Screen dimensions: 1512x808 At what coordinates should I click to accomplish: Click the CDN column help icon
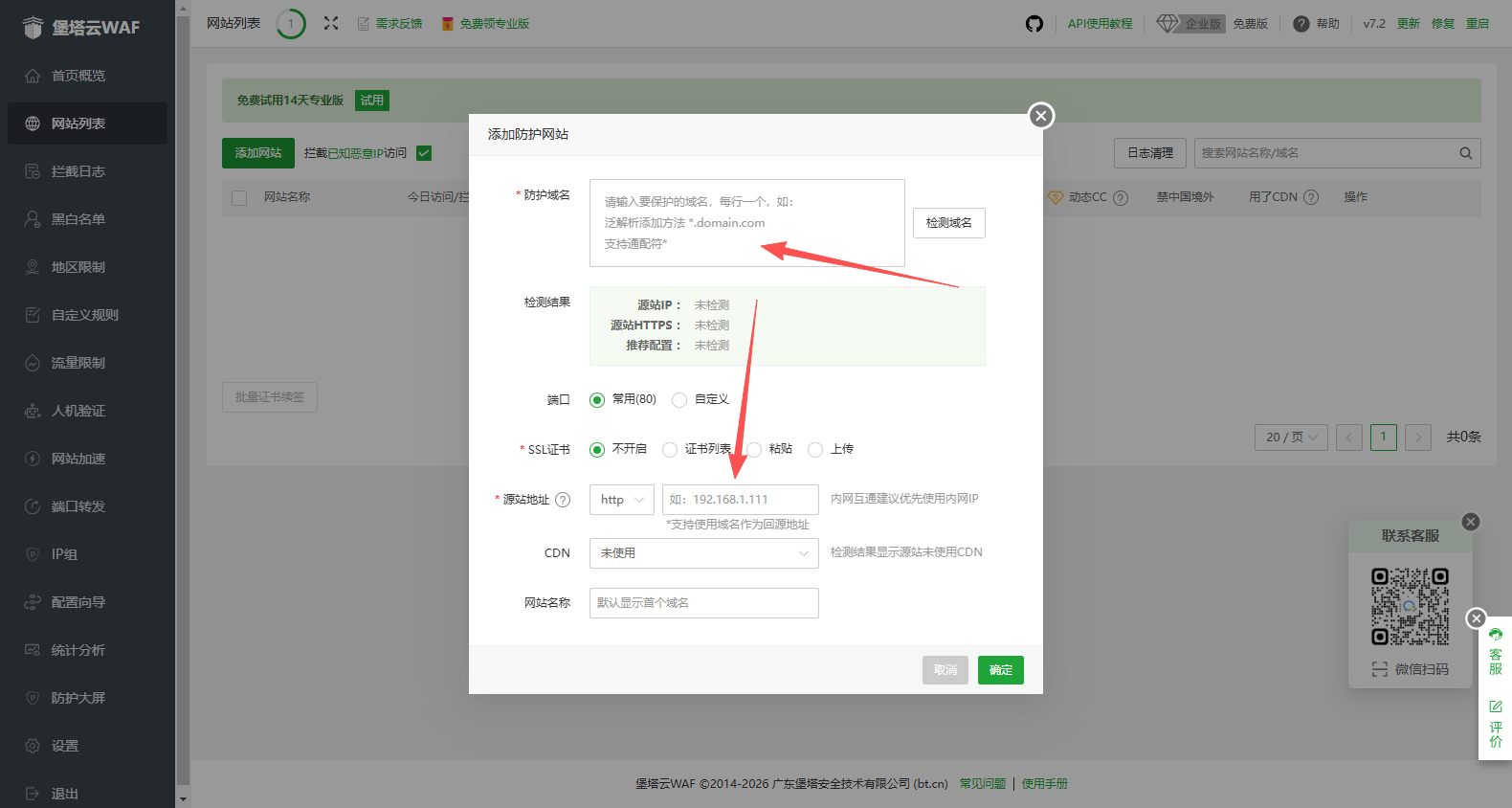[x=1311, y=197]
